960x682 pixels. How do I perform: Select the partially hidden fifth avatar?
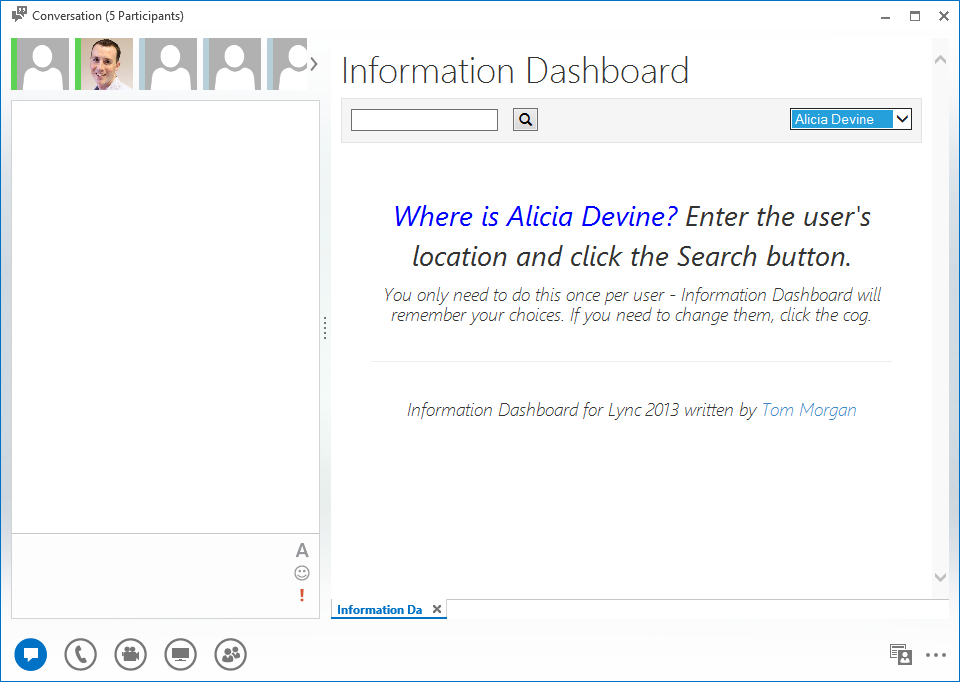(287, 64)
